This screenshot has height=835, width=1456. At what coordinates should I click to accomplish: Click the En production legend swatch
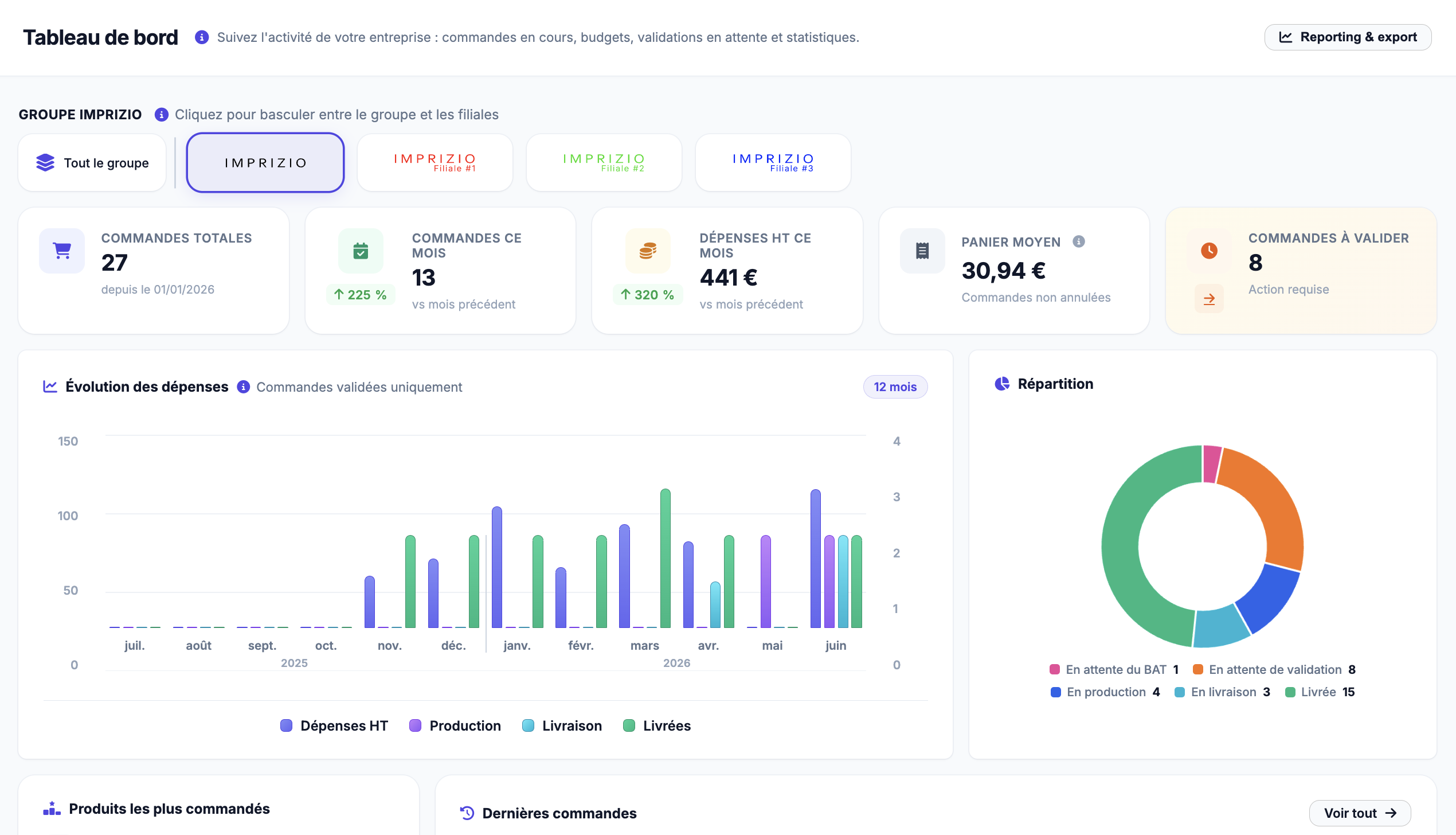point(1055,692)
